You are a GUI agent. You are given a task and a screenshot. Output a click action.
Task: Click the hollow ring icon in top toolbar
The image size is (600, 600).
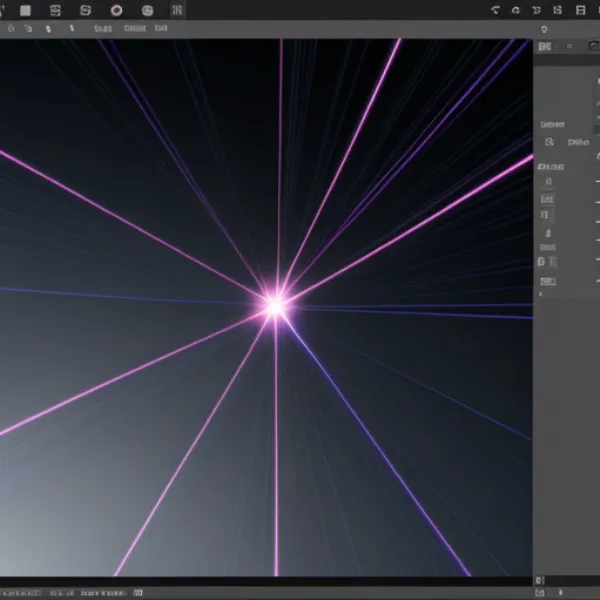click(116, 10)
